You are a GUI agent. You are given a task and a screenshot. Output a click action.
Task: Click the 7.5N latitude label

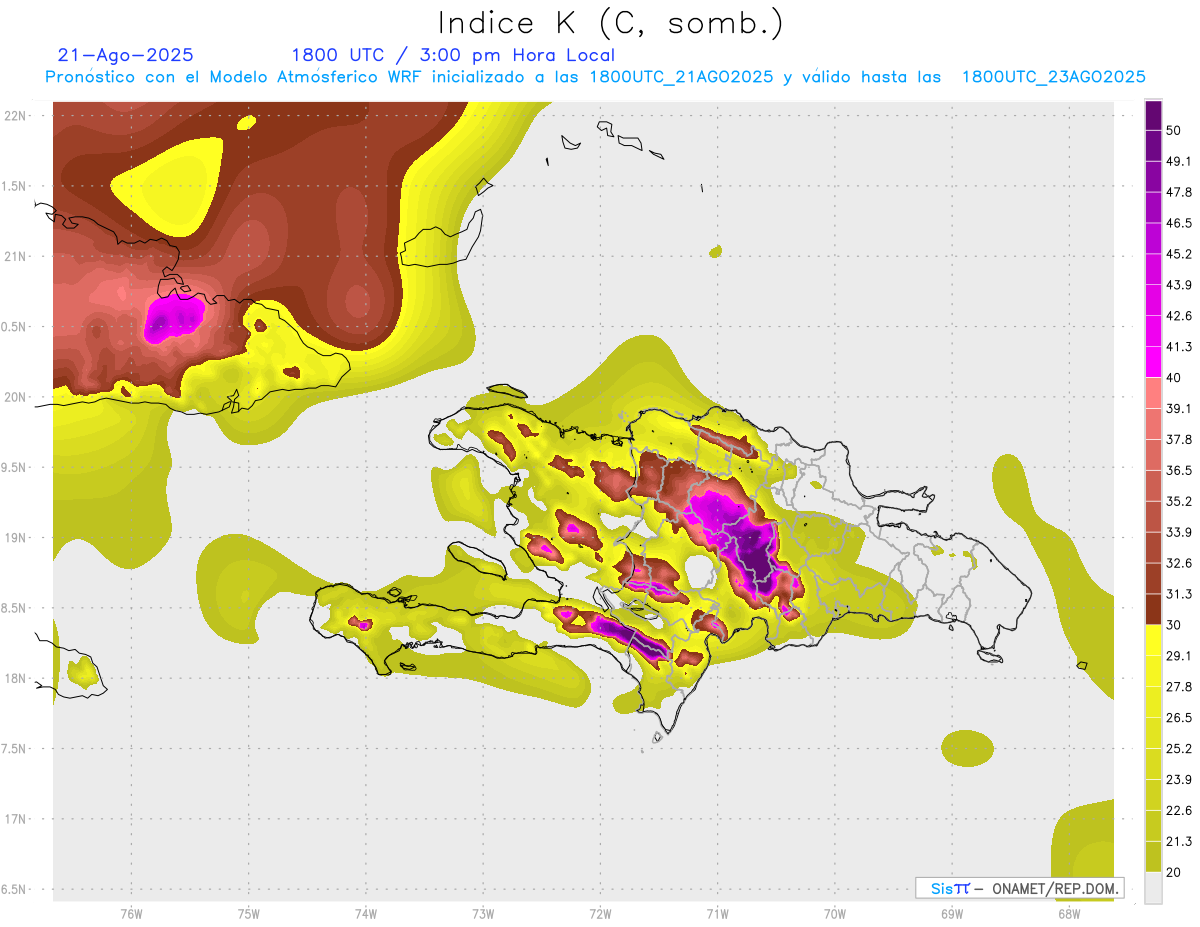[15, 748]
